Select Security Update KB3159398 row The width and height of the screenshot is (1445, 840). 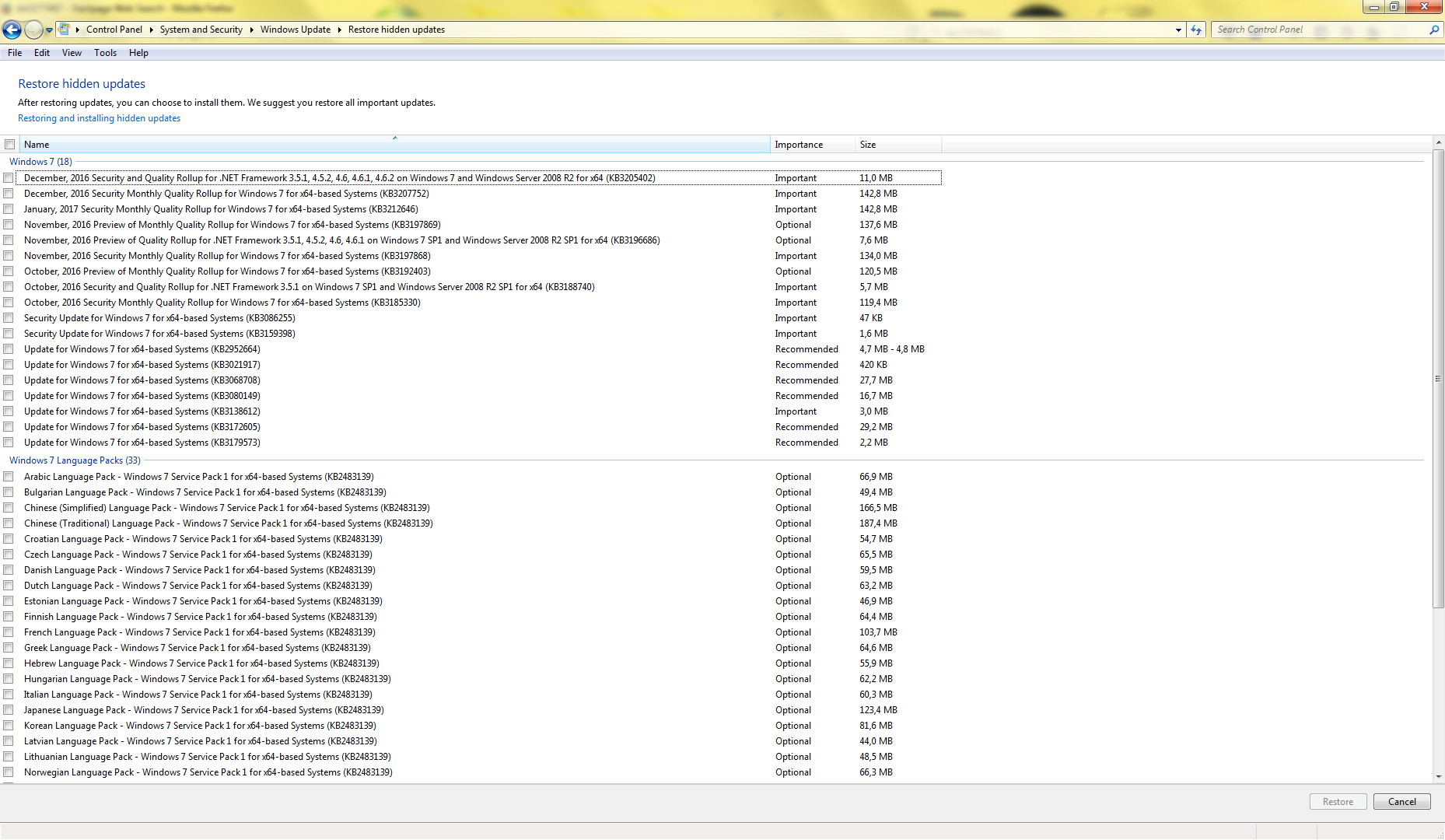point(471,334)
